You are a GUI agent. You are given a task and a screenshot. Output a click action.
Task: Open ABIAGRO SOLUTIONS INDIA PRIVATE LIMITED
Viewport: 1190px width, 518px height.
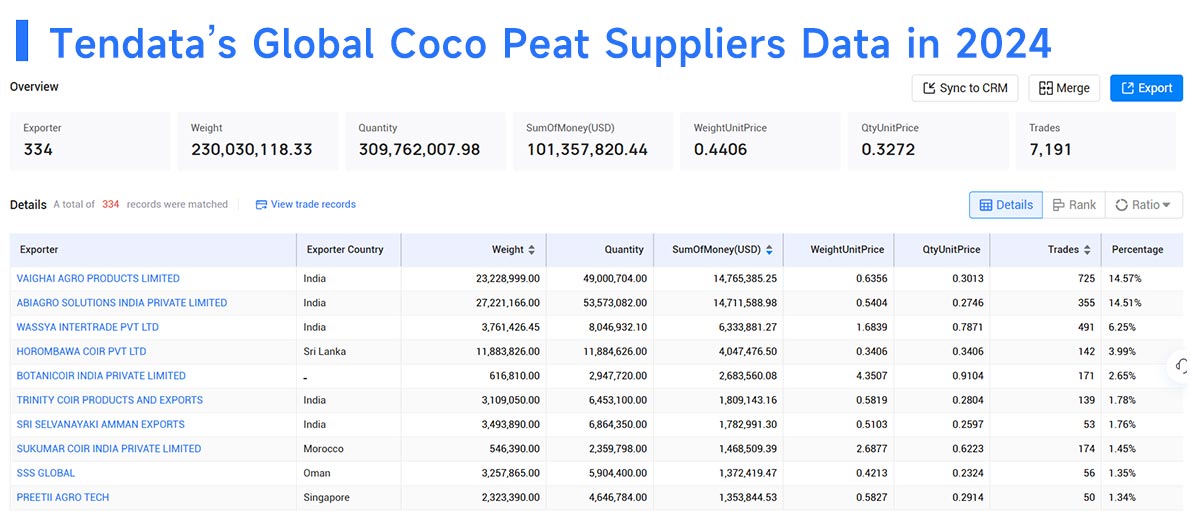tap(121, 303)
